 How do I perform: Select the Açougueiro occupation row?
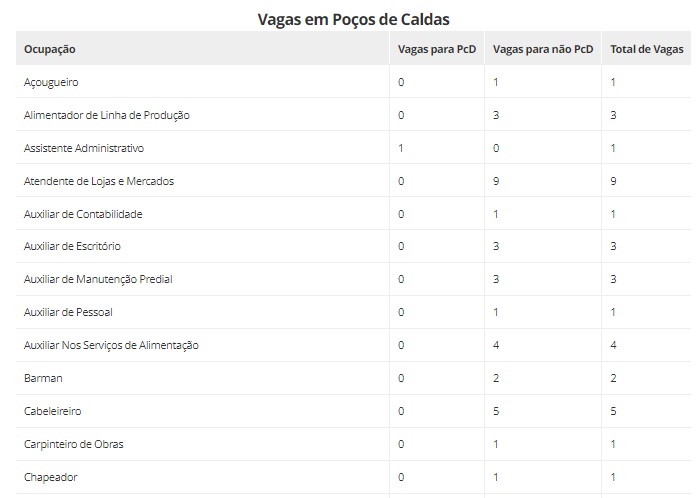[x=51, y=82]
